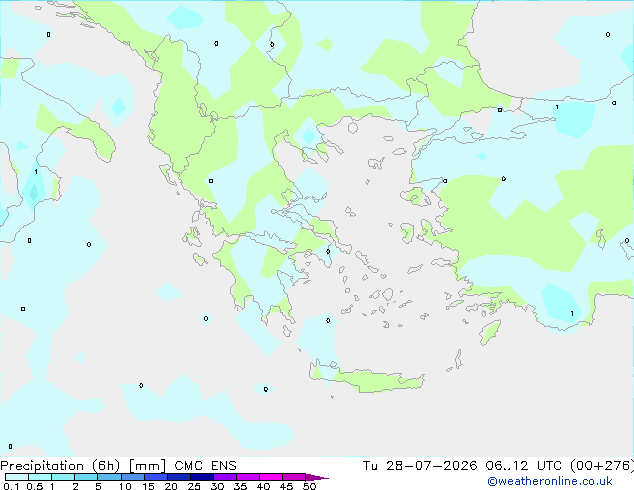Click the "50" legend scale value

[310, 486]
